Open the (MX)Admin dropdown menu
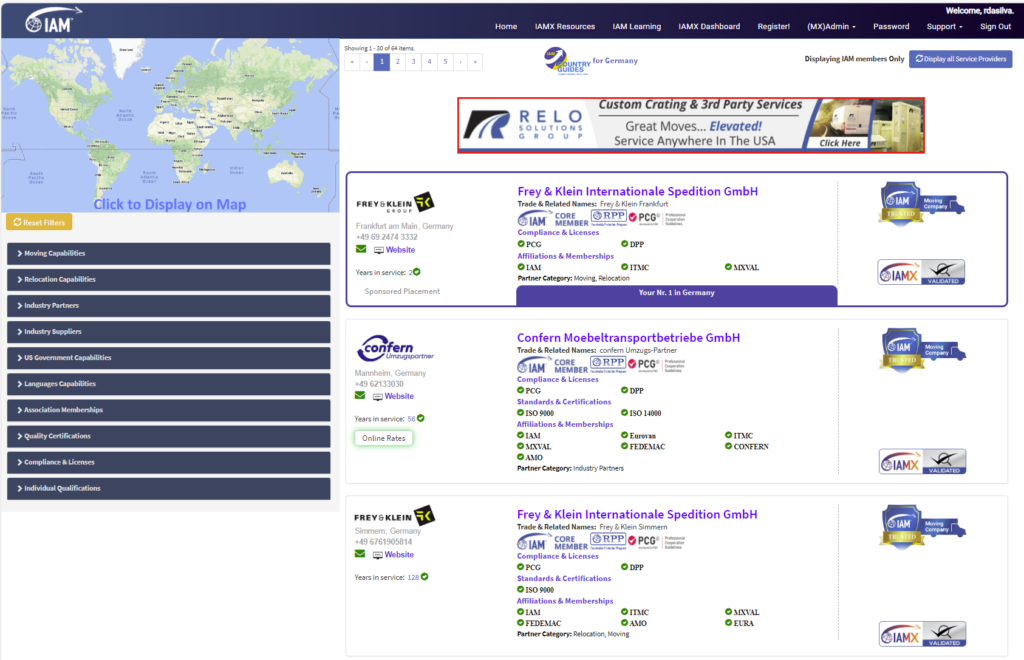 pos(831,27)
